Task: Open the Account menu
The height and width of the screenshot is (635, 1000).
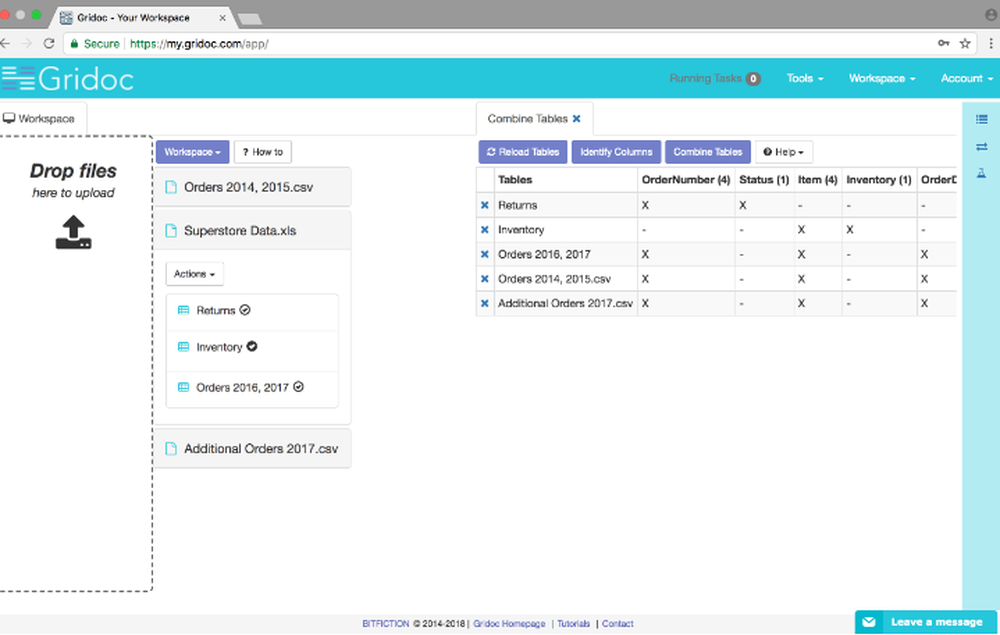Action: tap(963, 78)
